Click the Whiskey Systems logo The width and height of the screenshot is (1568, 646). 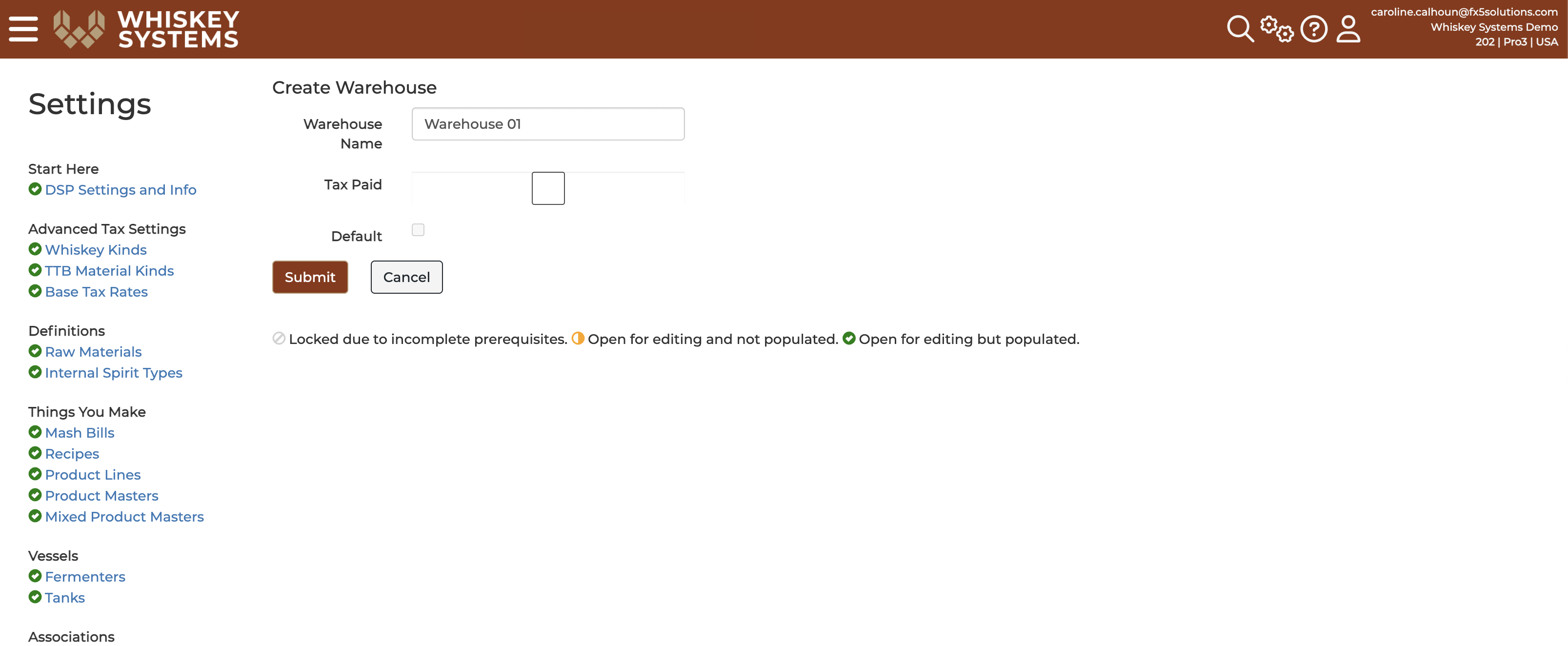(x=146, y=29)
